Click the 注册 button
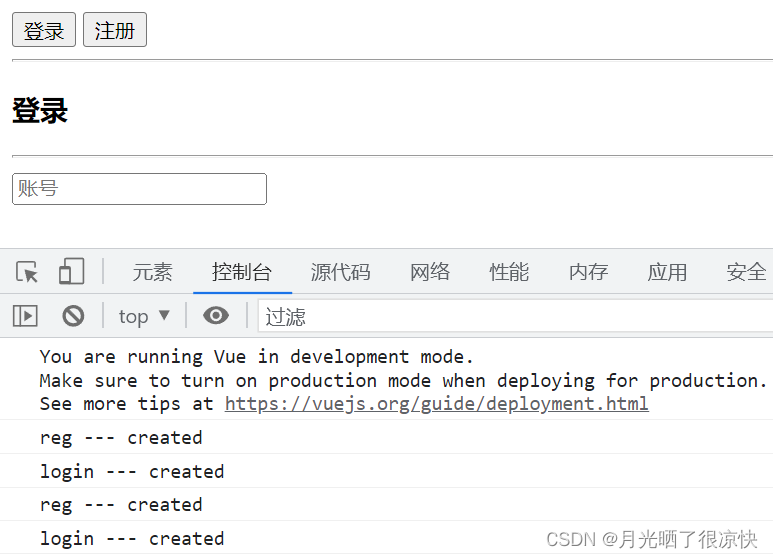 tap(115, 30)
